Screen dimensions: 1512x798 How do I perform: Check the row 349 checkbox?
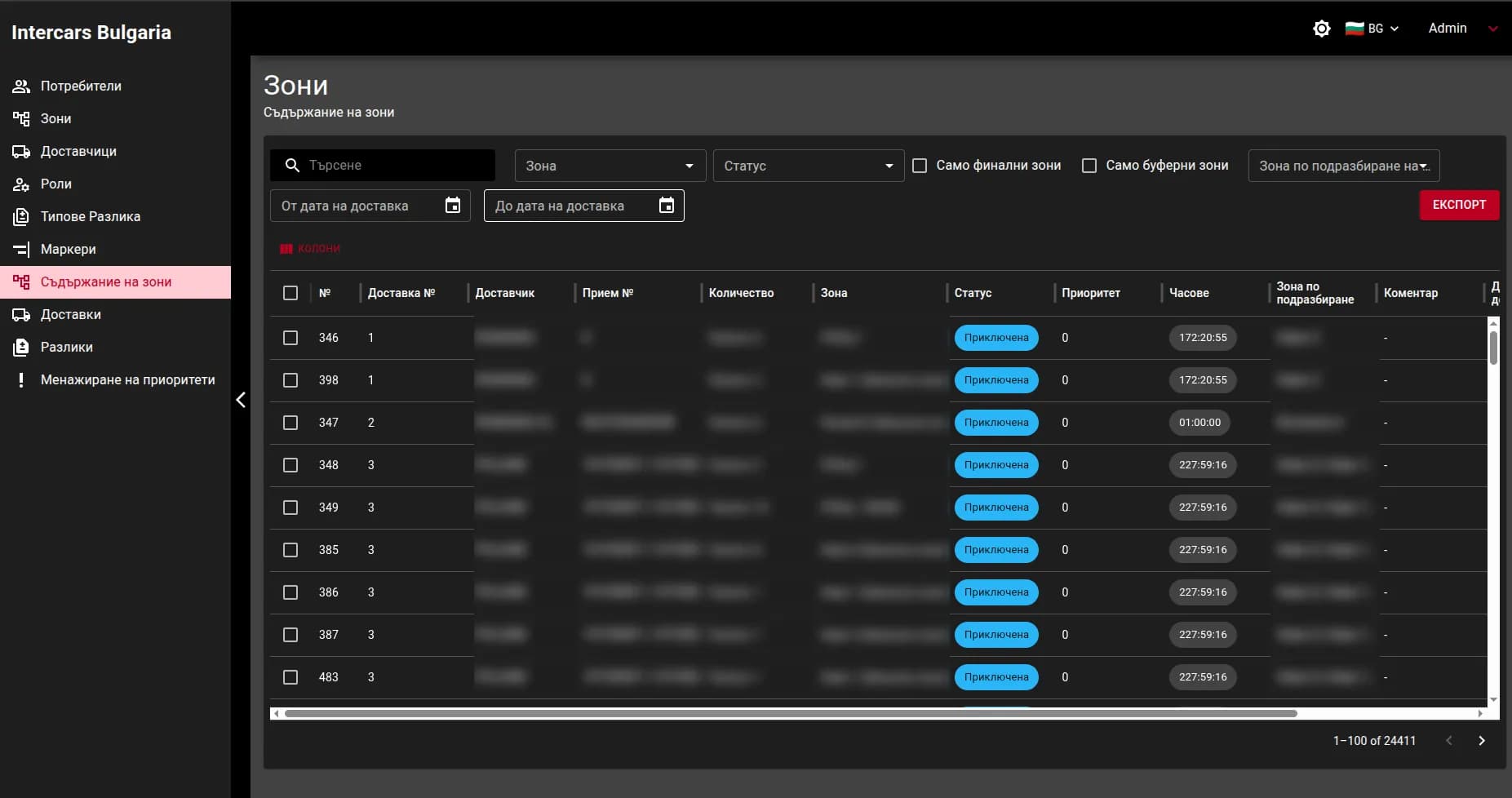tap(290, 508)
